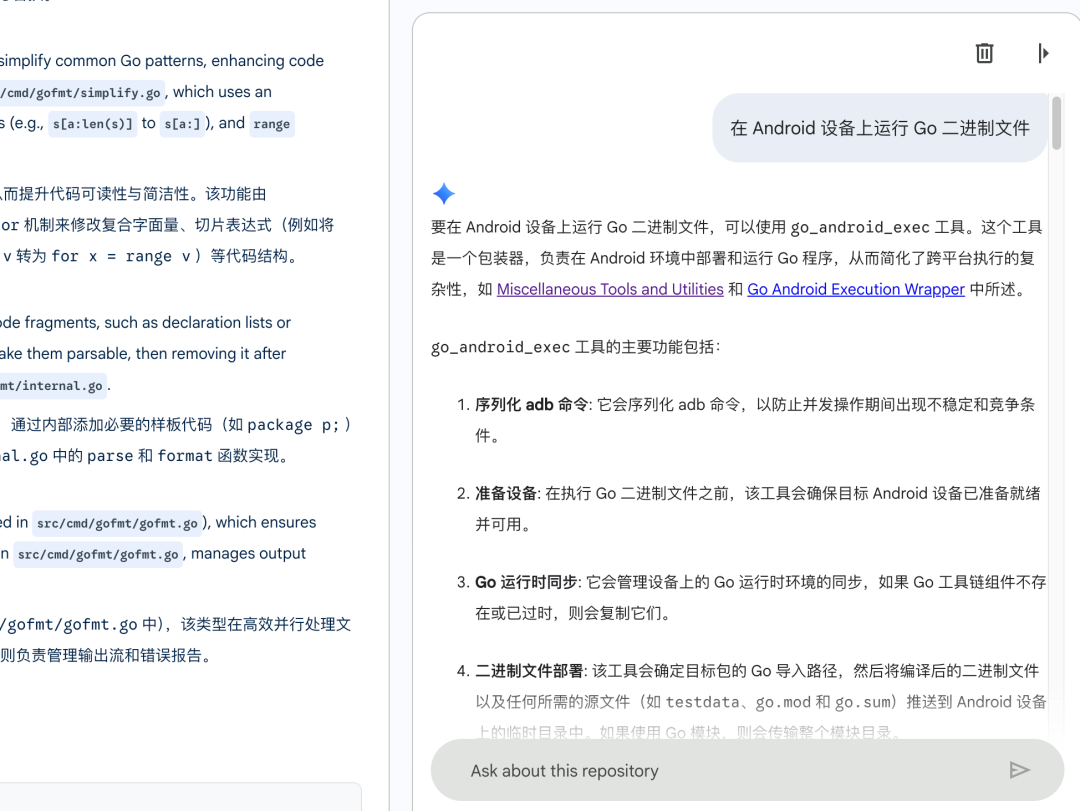Focus the Ask about this repository input field

click(x=700, y=770)
